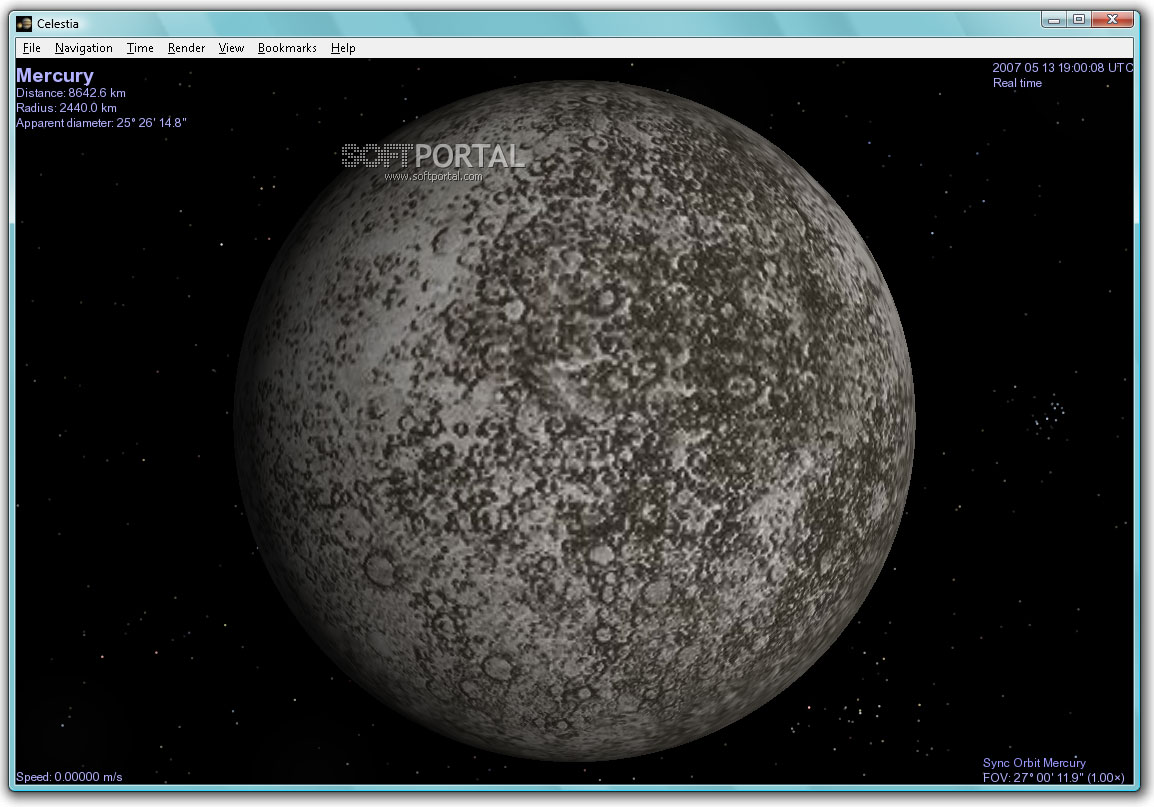1154x807 pixels.
Task: Maximize the Celestia window
Action: [x=1079, y=20]
